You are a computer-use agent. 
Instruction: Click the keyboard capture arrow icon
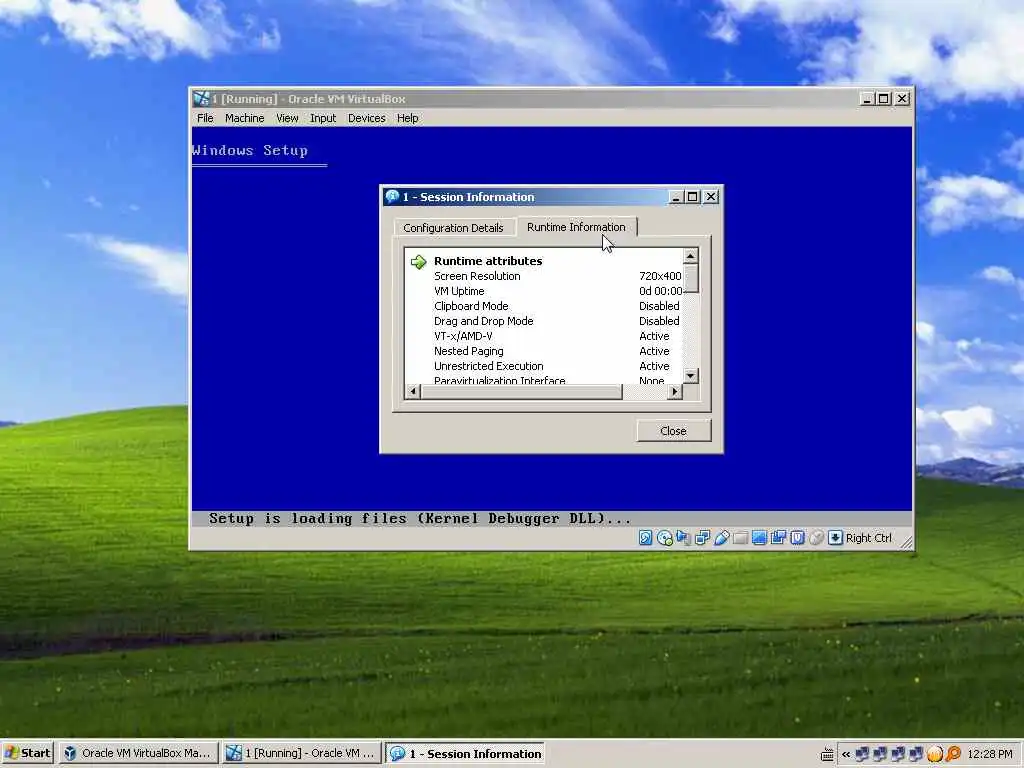coord(835,537)
